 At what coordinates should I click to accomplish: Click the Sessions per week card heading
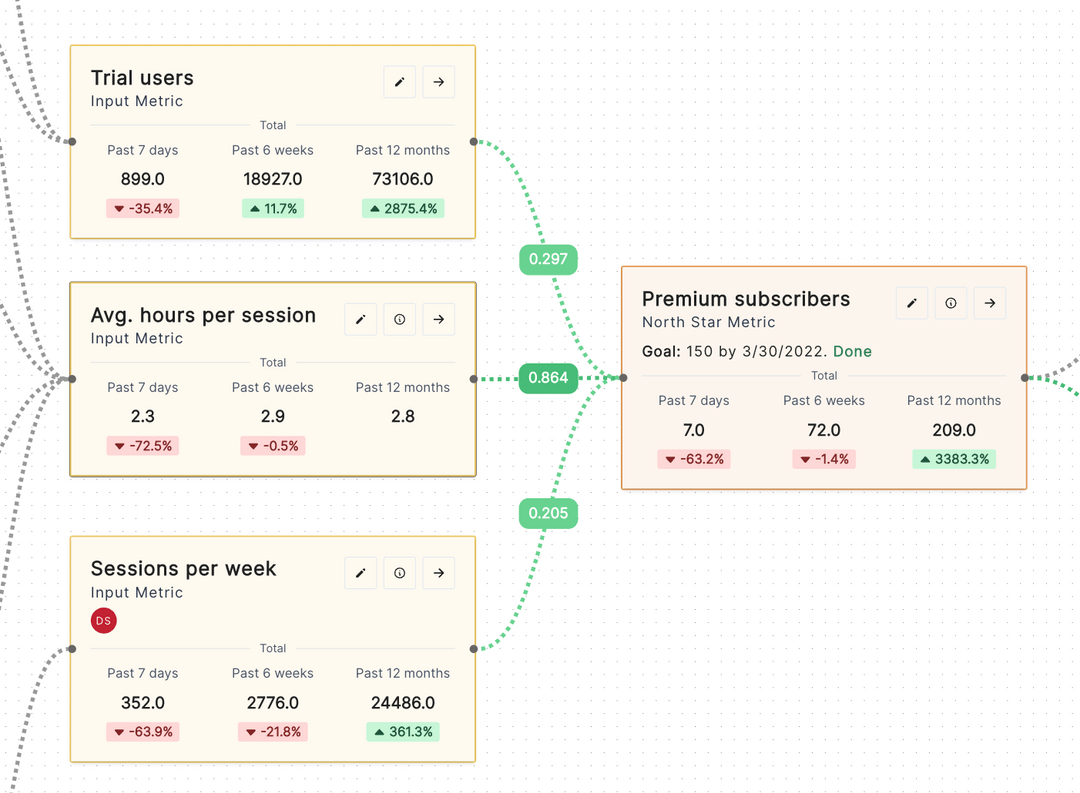coord(183,568)
